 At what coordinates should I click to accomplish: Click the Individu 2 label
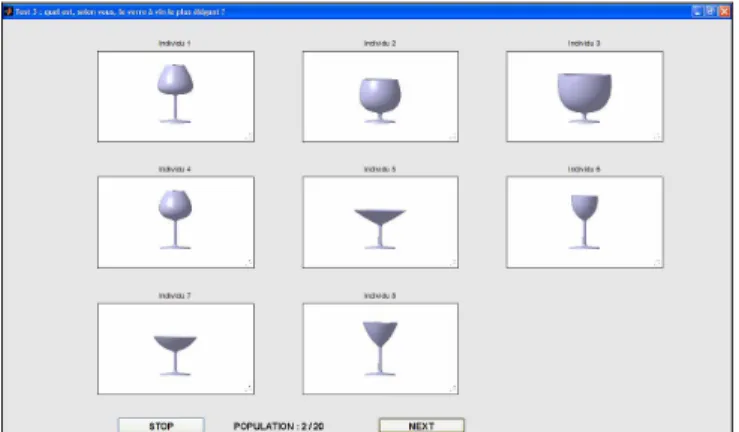tap(380, 43)
